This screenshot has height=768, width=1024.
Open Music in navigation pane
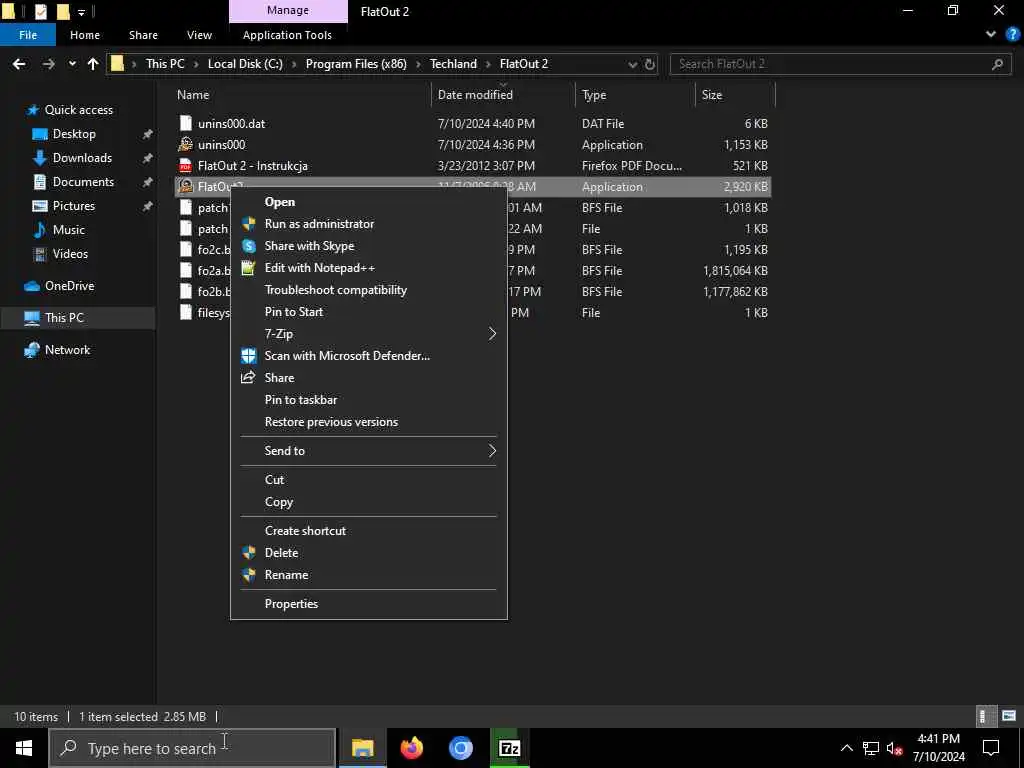pos(68,230)
